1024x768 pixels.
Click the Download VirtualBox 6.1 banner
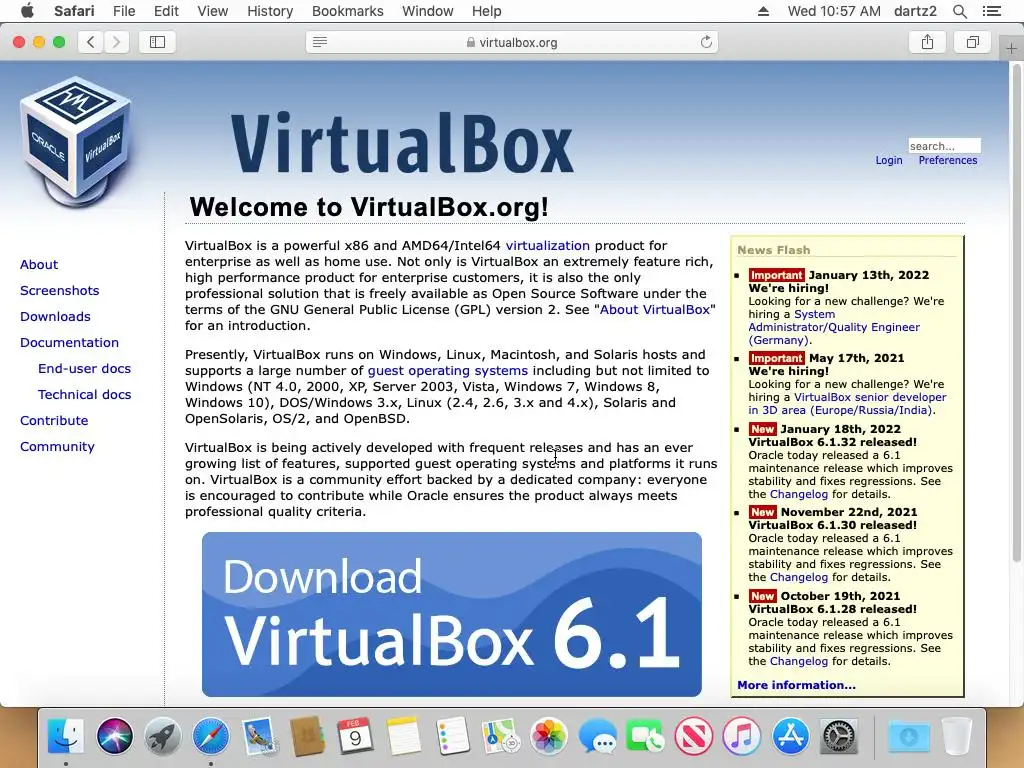[x=452, y=614]
